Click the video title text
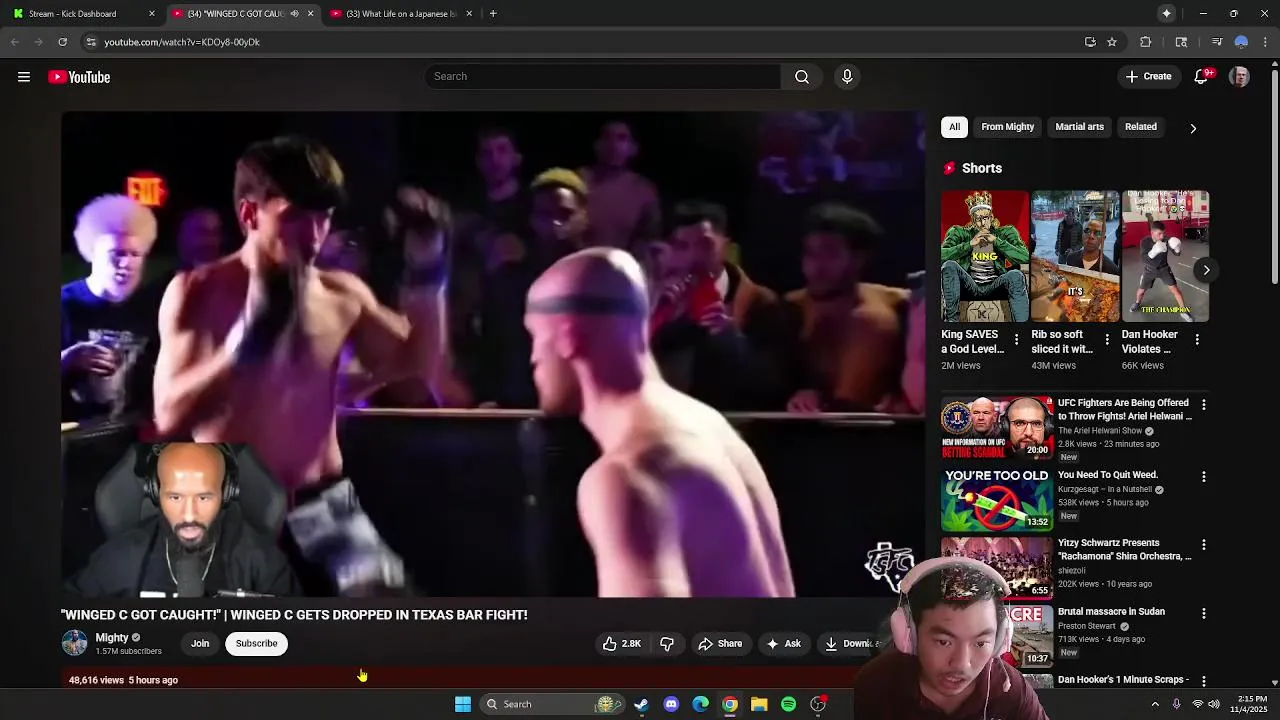 point(294,615)
